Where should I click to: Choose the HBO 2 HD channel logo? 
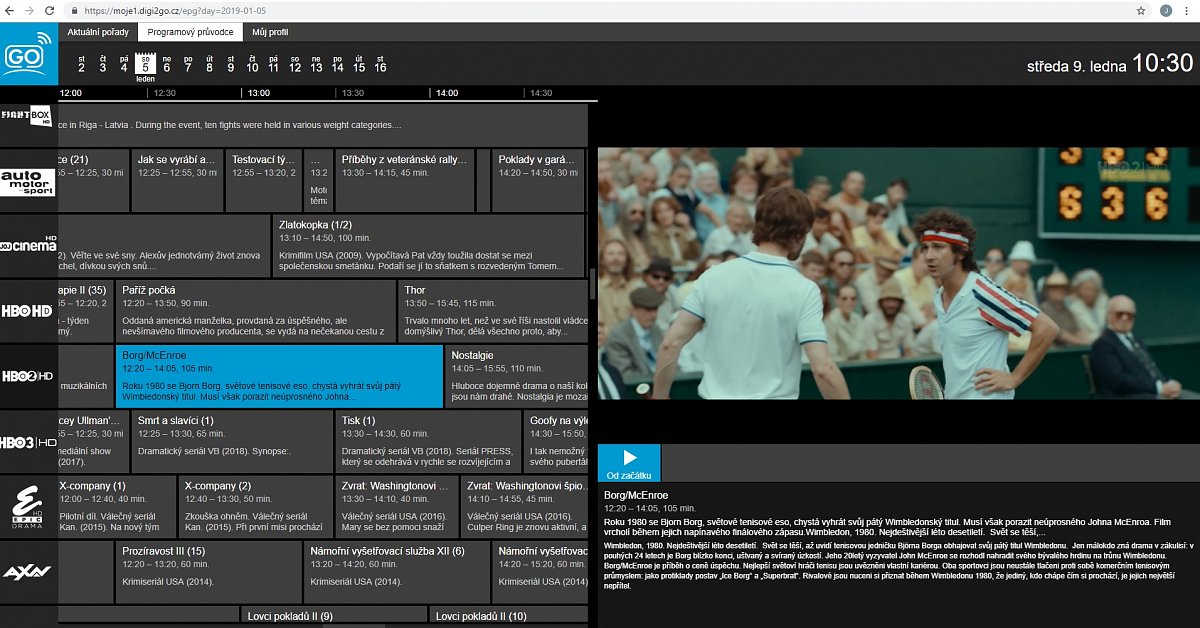pos(28,376)
